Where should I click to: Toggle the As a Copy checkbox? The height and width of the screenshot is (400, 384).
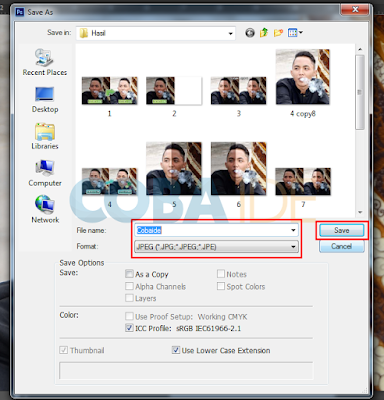129,274
